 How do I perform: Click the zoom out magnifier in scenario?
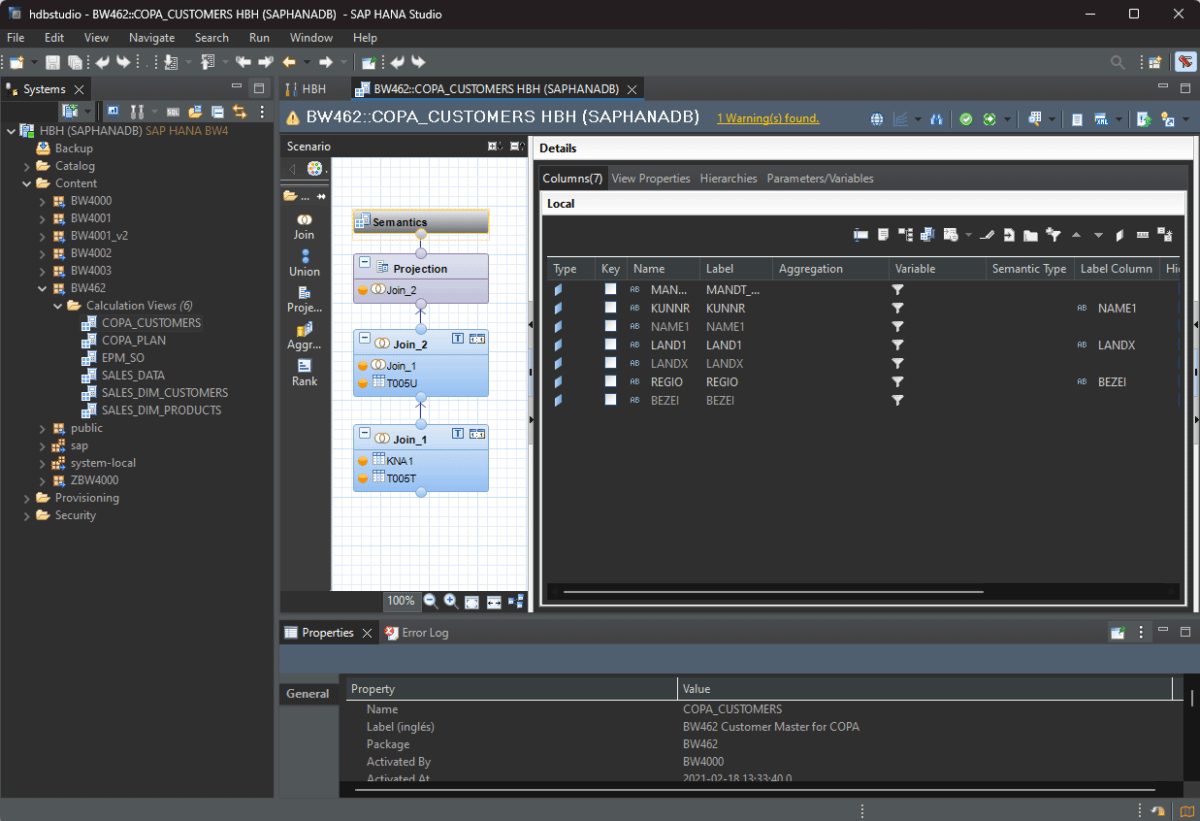431,601
